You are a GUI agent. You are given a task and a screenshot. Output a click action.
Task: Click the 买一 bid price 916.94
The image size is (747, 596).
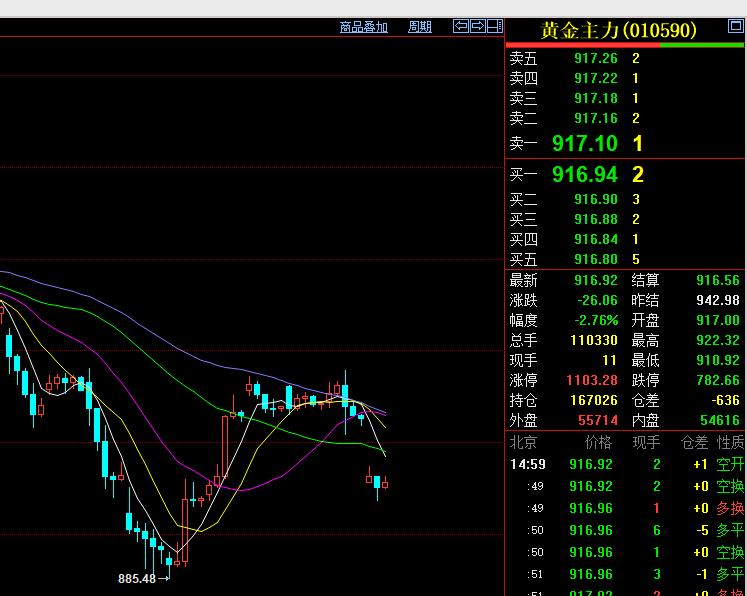click(585, 174)
